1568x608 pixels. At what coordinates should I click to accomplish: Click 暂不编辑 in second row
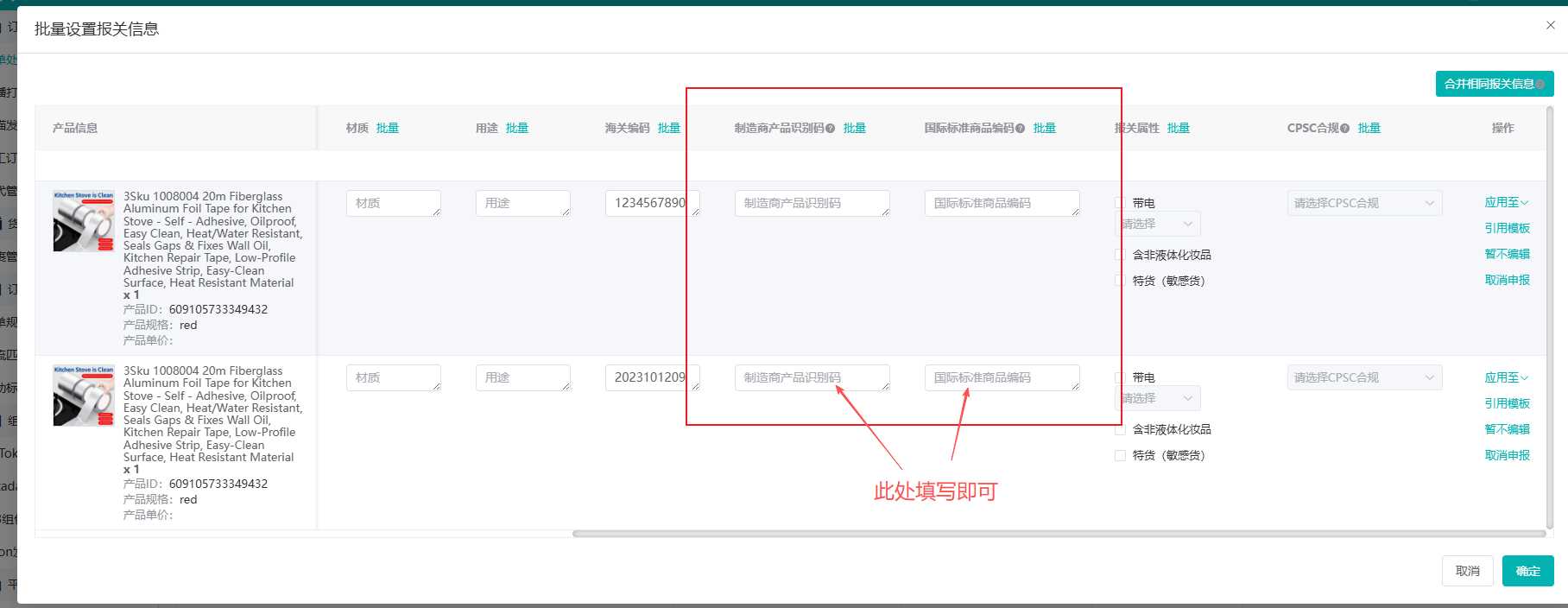click(x=1508, y=429)
